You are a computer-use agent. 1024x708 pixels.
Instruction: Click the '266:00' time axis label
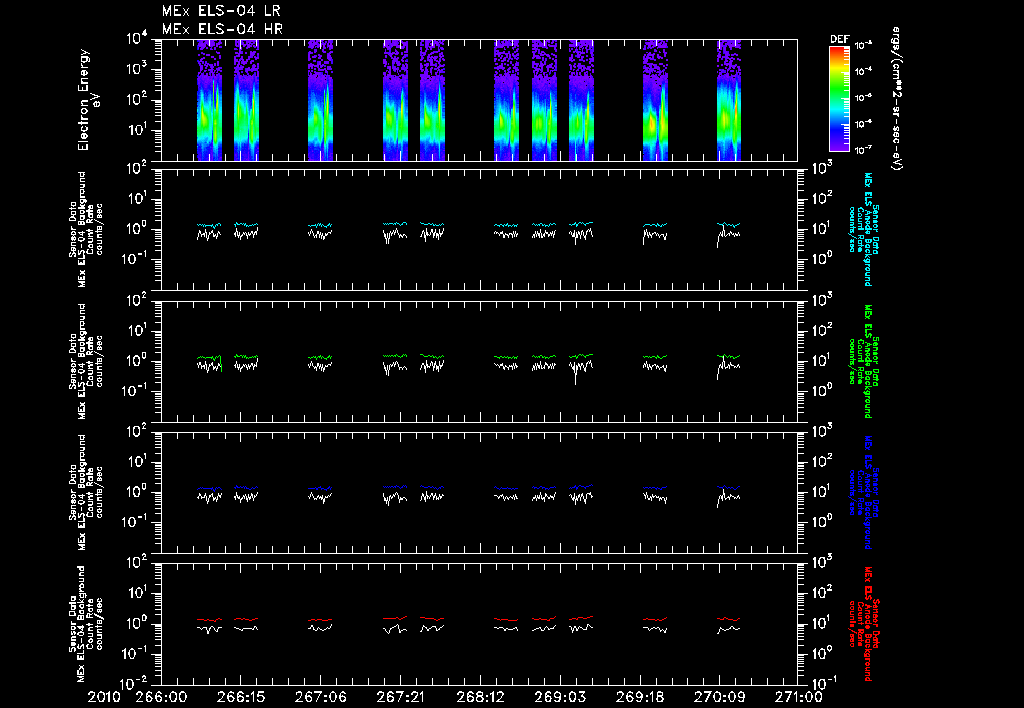coord(161,697)
